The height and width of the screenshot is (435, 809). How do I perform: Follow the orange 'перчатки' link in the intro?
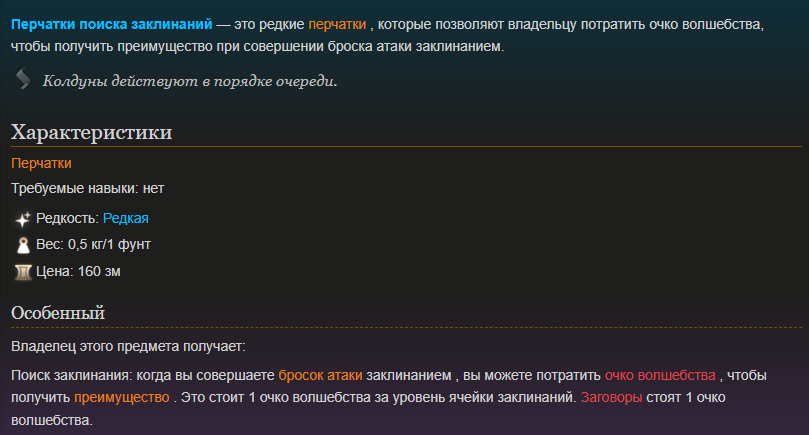(x=337, y=24)
